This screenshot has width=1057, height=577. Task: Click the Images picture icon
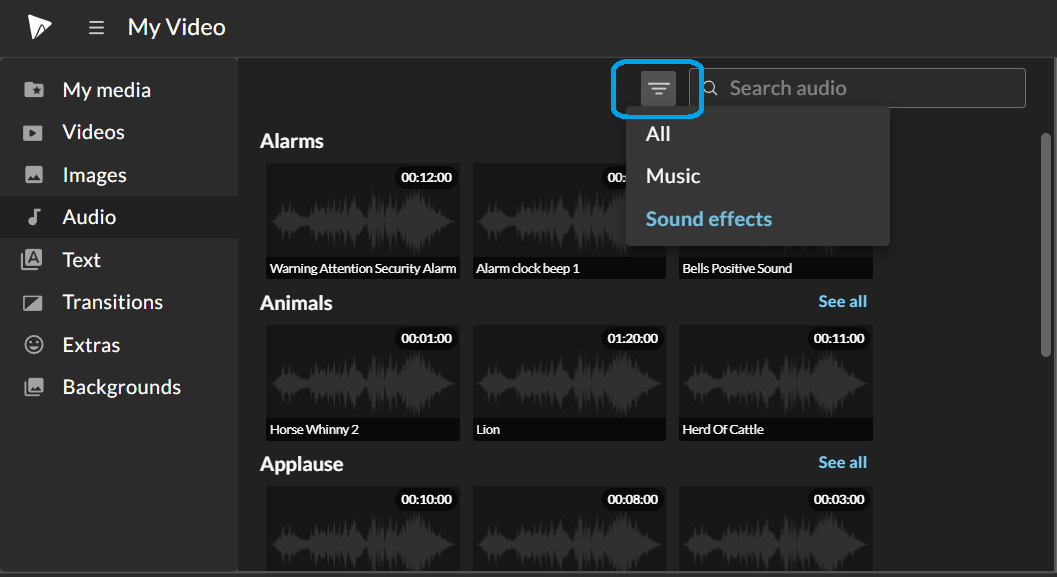click(34, 175)
